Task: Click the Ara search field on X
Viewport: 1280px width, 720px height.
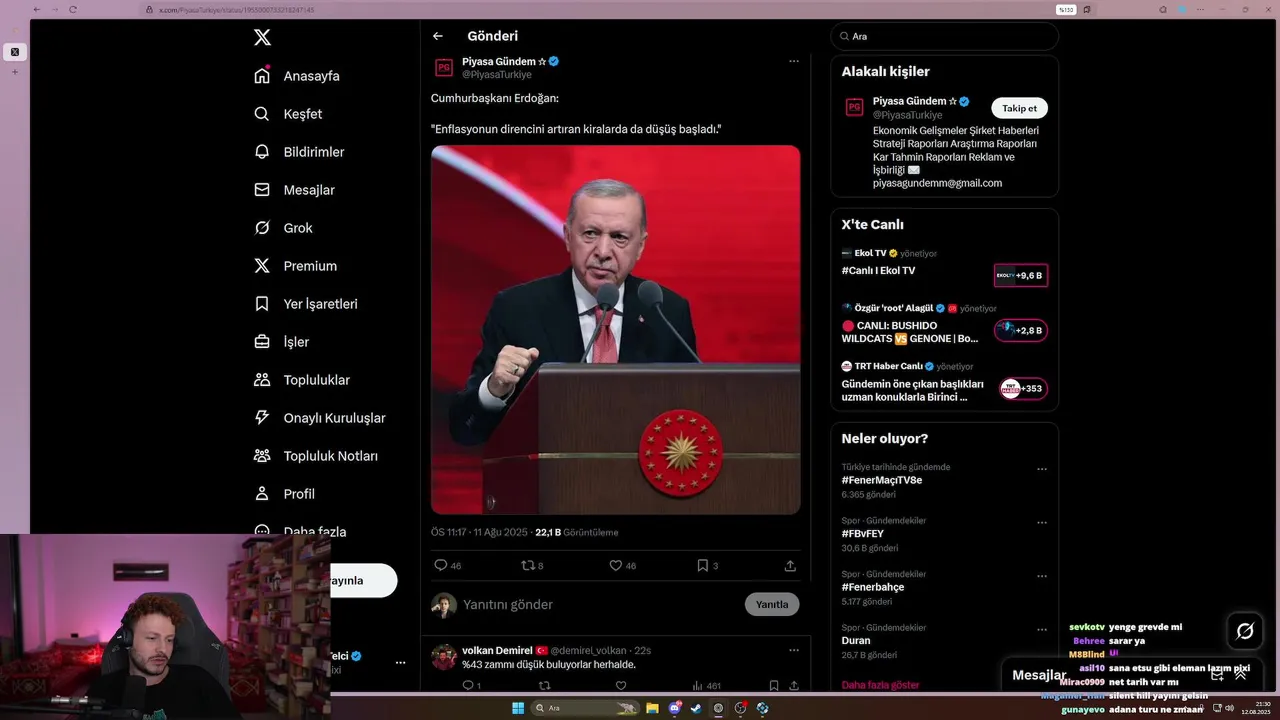Action: tap(944, 36)
